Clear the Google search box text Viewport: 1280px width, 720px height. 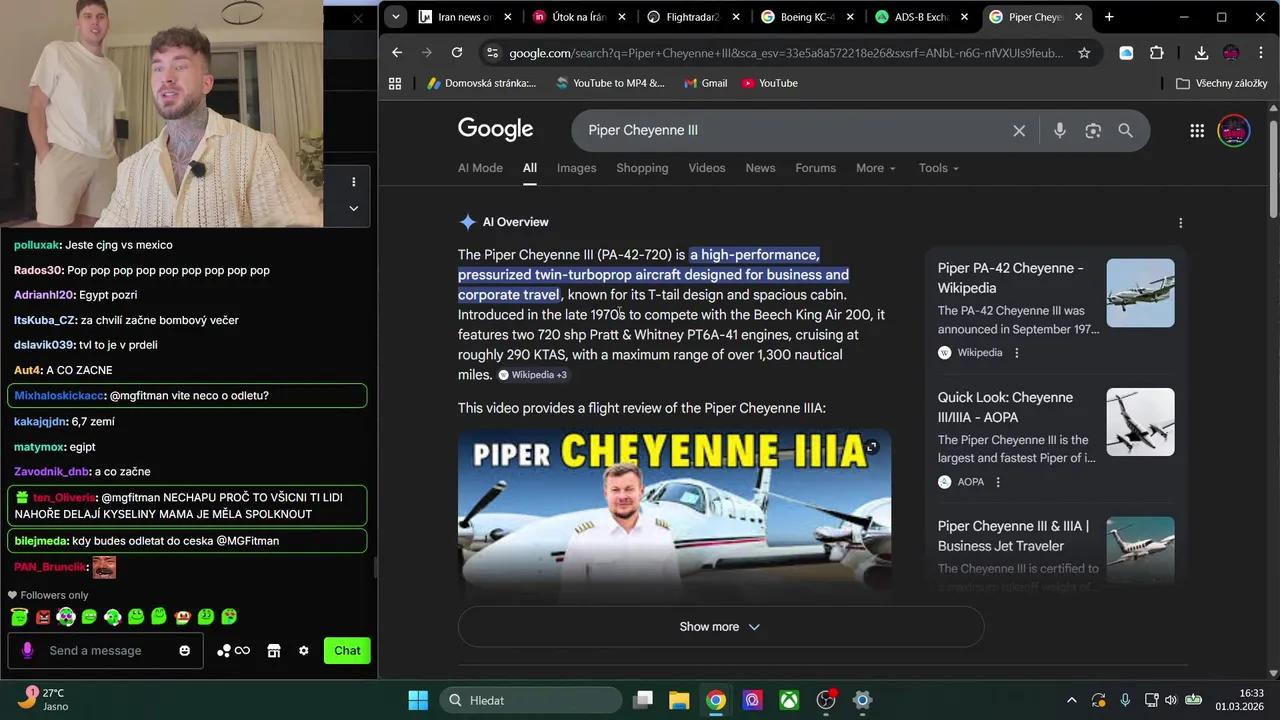click(1019, 130)
